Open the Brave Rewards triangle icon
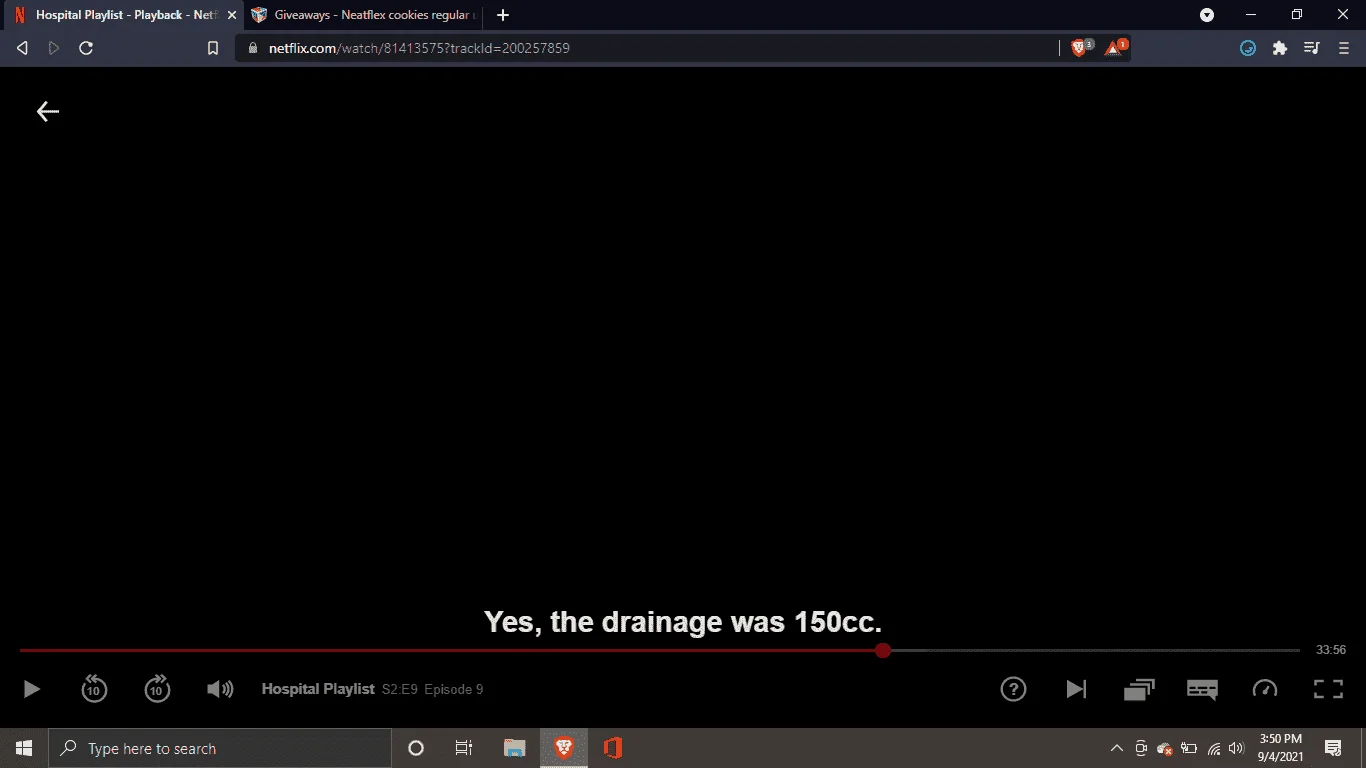The height and width of the screenshot is (768, 1366). coord(1115,47)
